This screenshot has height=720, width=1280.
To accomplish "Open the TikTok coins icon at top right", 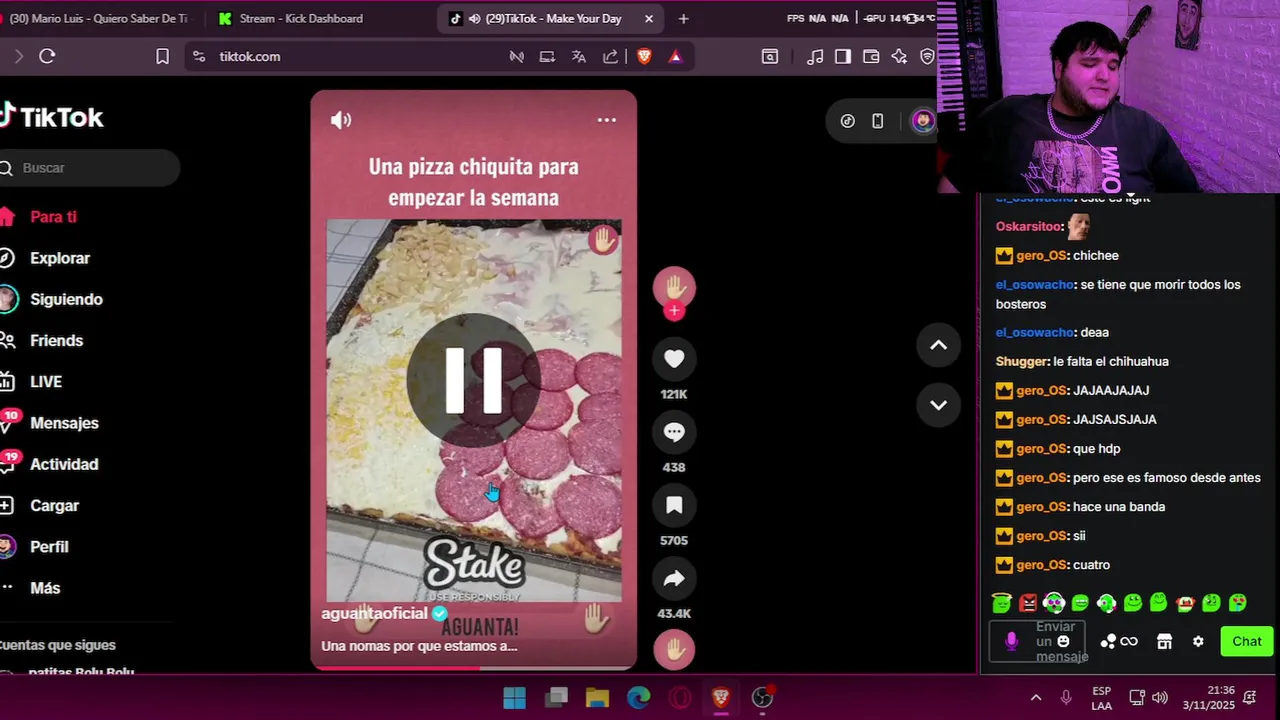I will [x=848, y=121].
